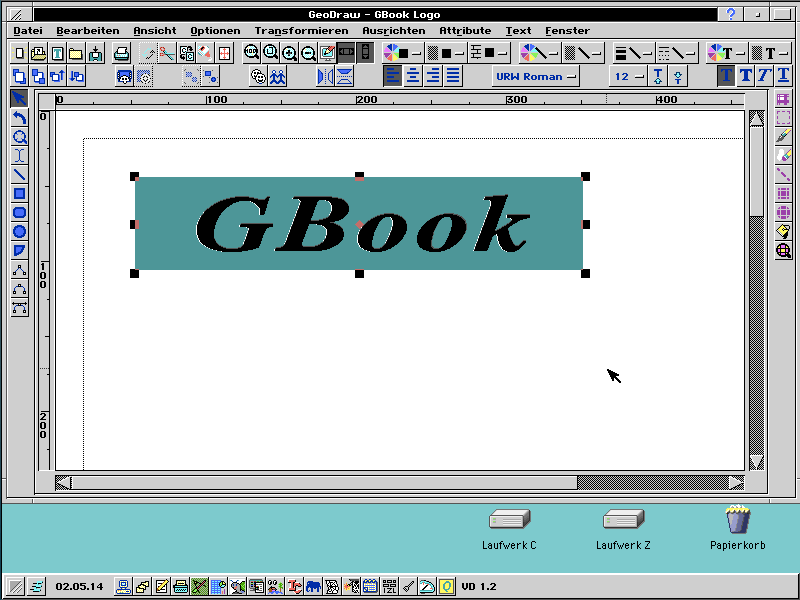Choose the ellipse drawing tool
The width and height of the screenshot is (800, 600).
(x=20, y=231)
